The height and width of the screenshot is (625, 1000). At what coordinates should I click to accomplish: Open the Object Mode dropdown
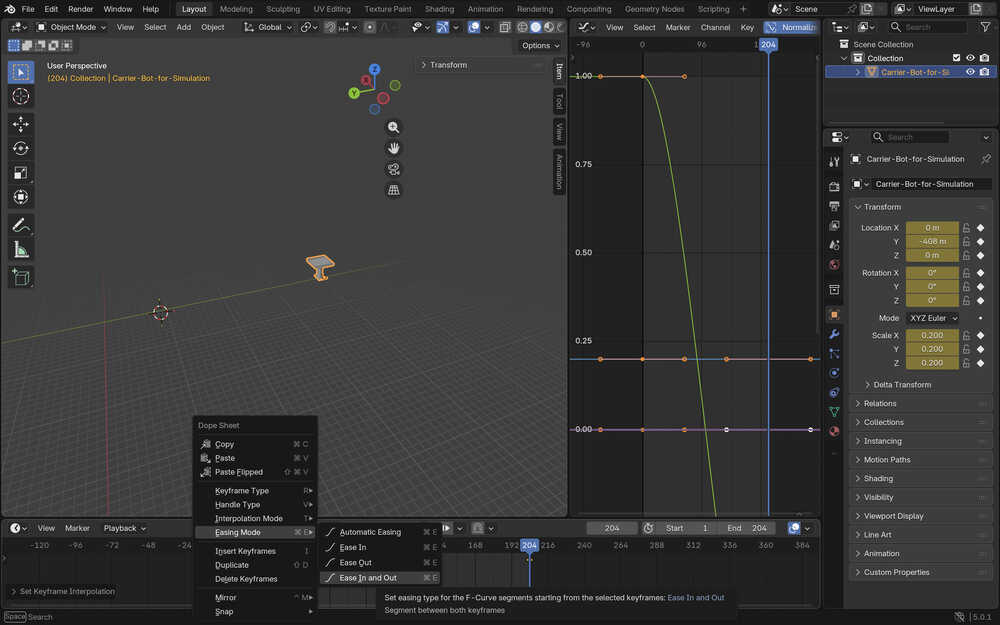pyautogui.click(x=72, y=27)
